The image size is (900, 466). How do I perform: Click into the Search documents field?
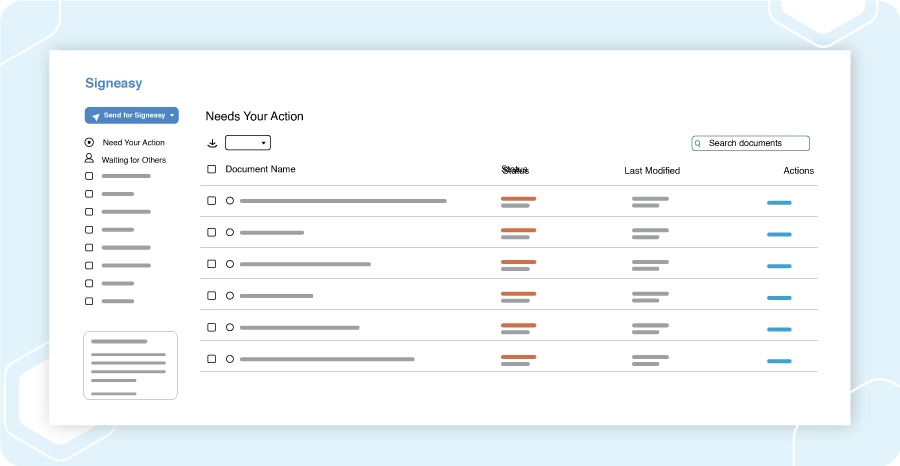tap(750, 143)
